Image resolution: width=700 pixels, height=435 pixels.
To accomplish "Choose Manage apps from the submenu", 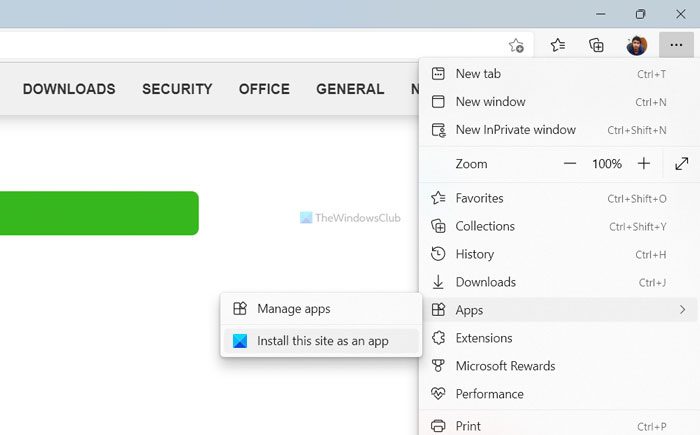I will (293, 309).
